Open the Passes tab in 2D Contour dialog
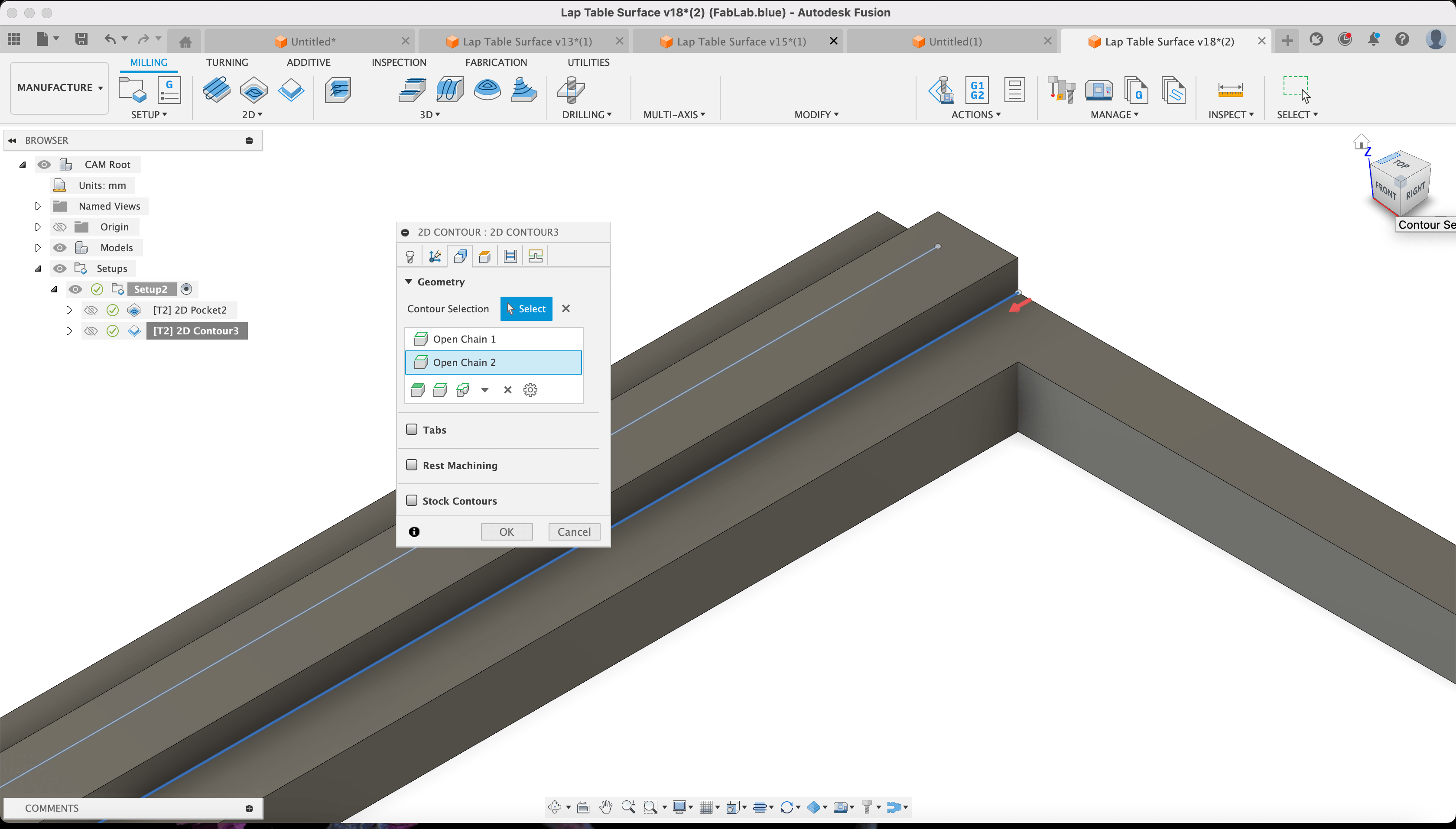 click(510, 256)
